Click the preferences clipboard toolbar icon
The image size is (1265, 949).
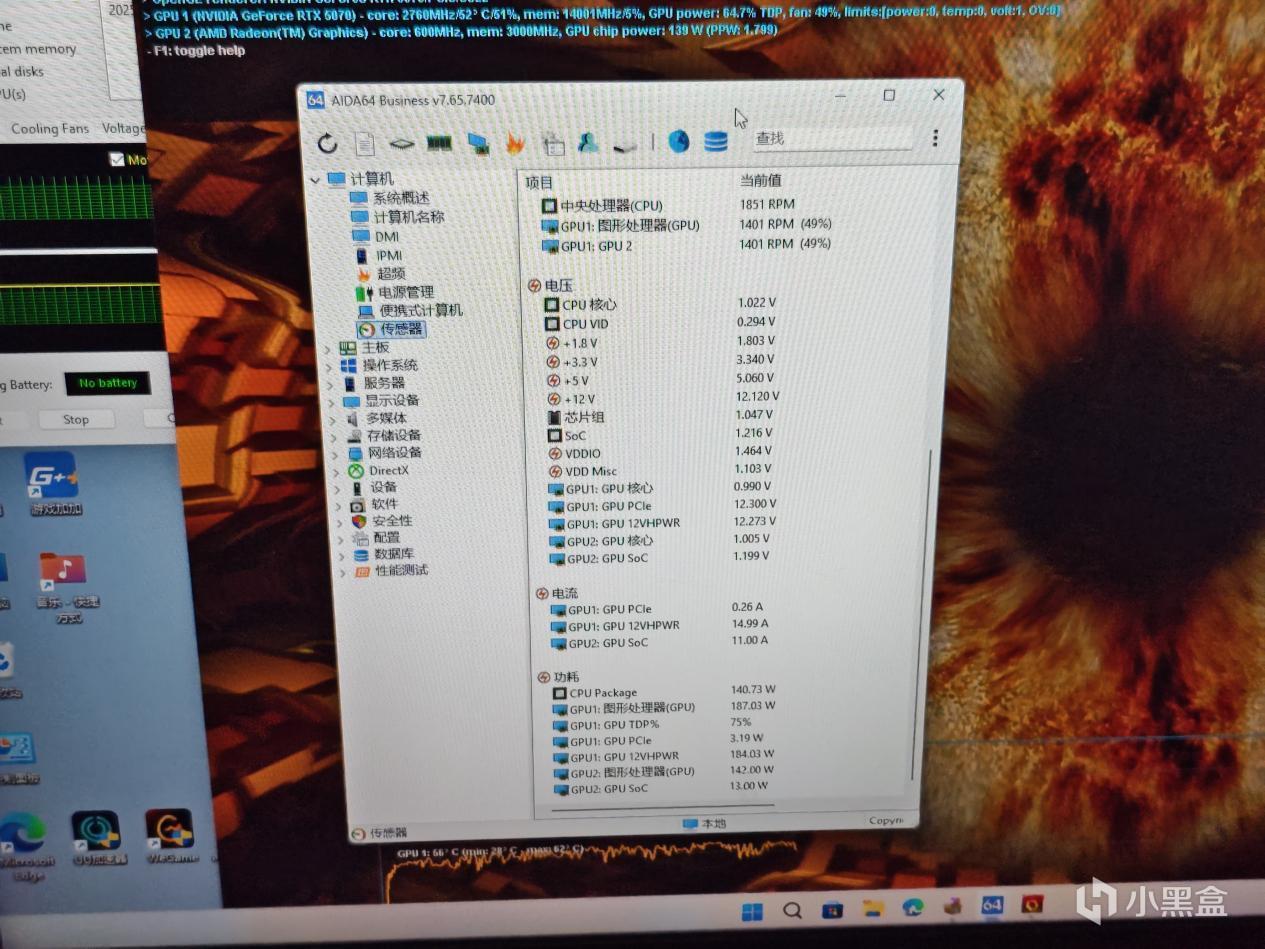[x=553, y=143]
